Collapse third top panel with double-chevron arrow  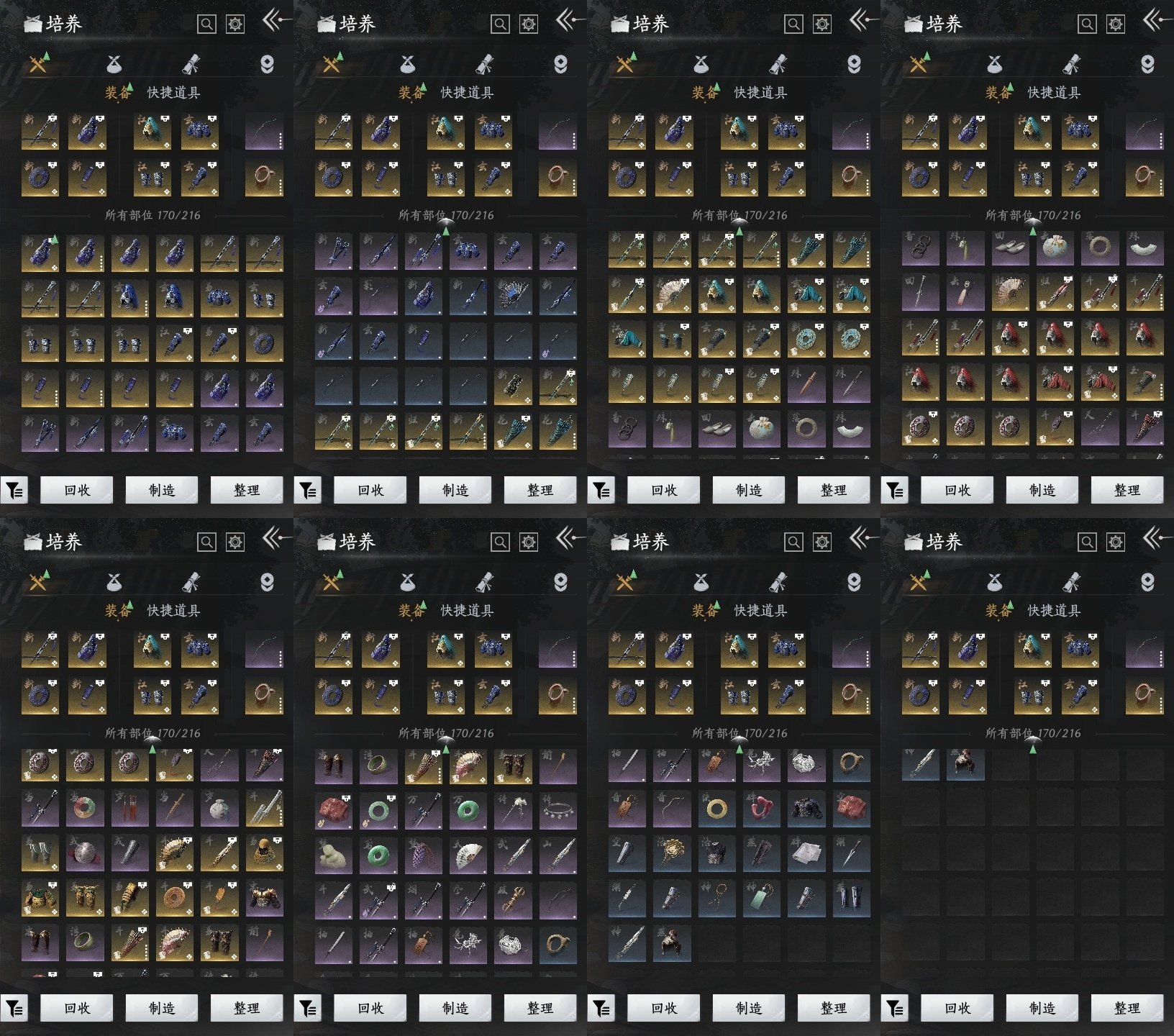pyautogui.click(x=860, y=20)
